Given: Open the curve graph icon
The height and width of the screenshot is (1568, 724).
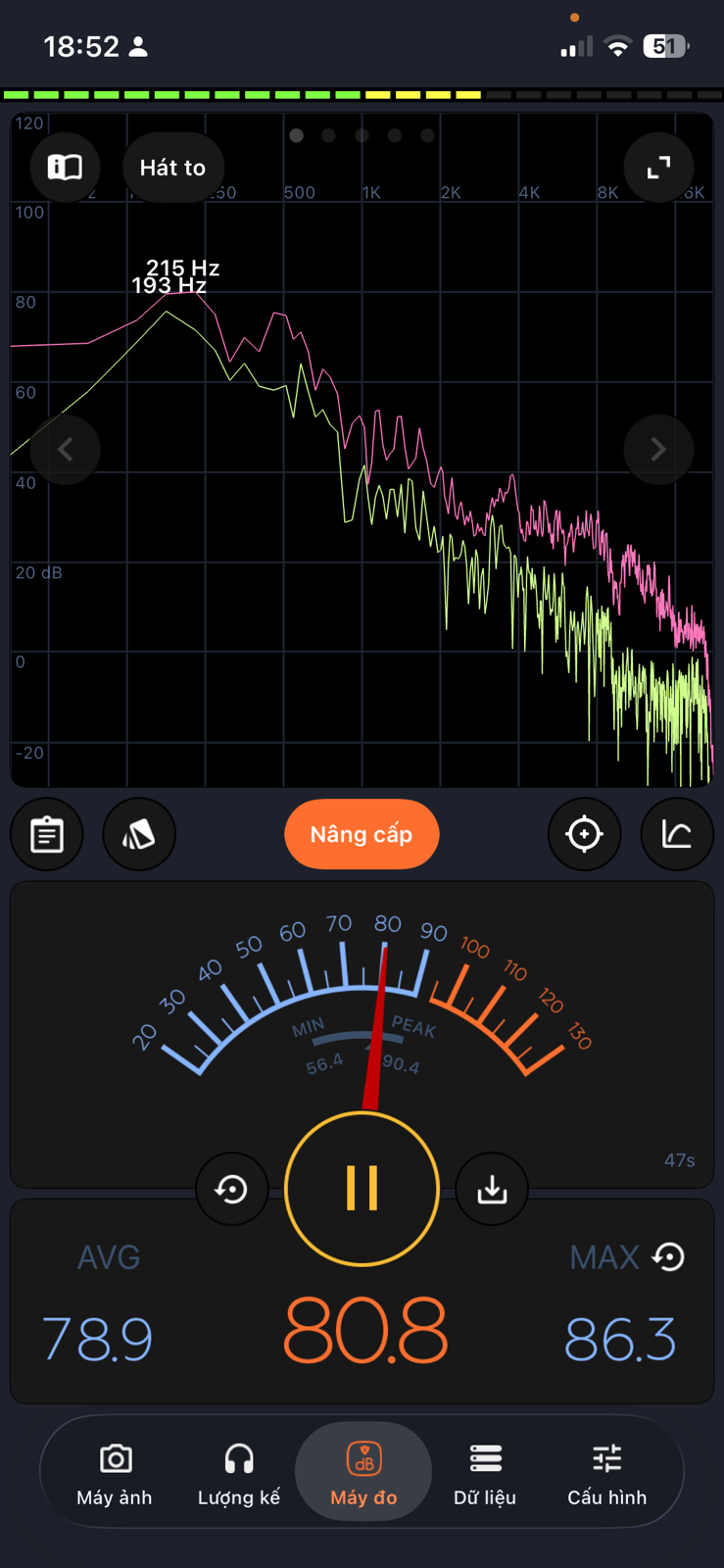Looking at the screenshot, I should pos(676,835).
